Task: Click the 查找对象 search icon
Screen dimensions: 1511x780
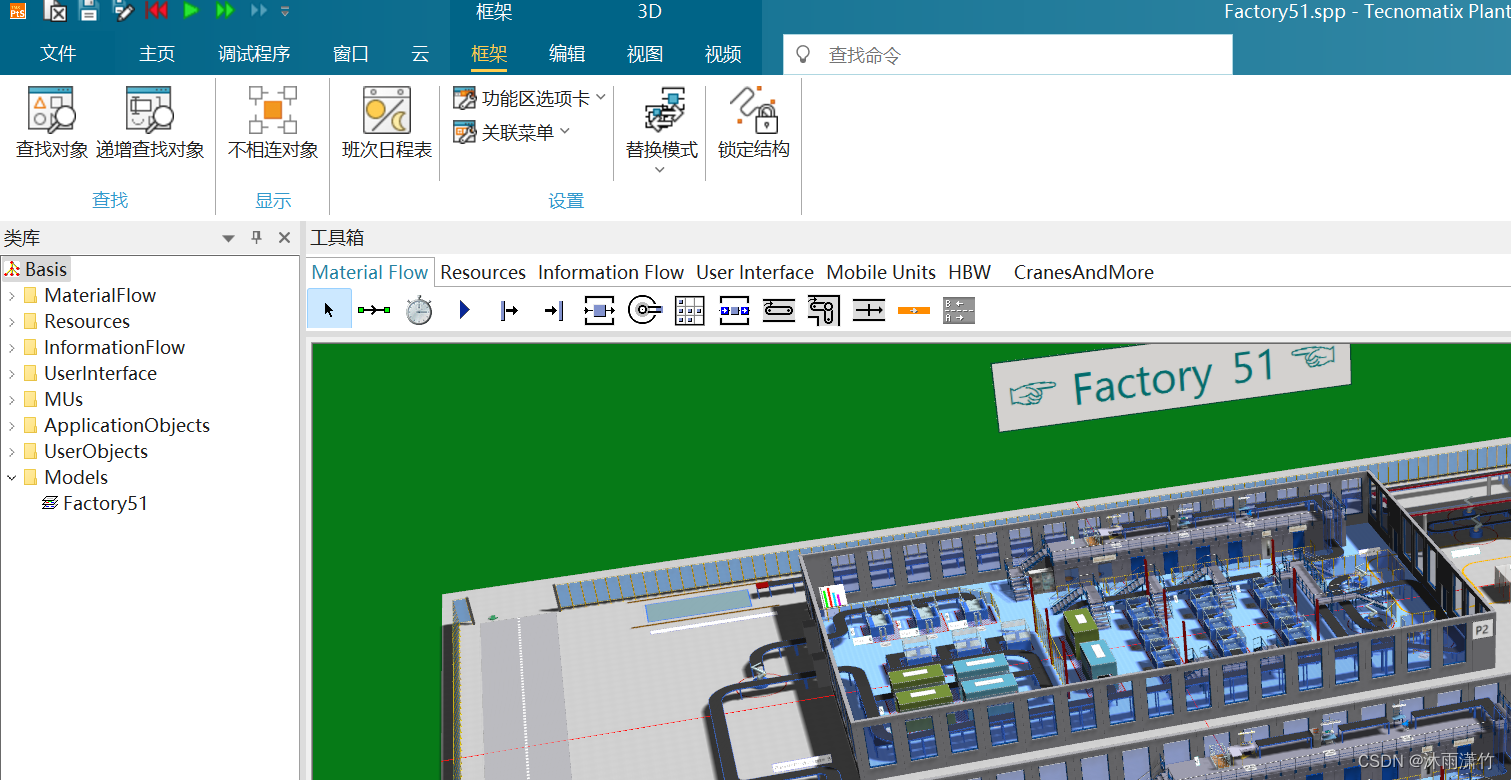Action: [50, 120]
